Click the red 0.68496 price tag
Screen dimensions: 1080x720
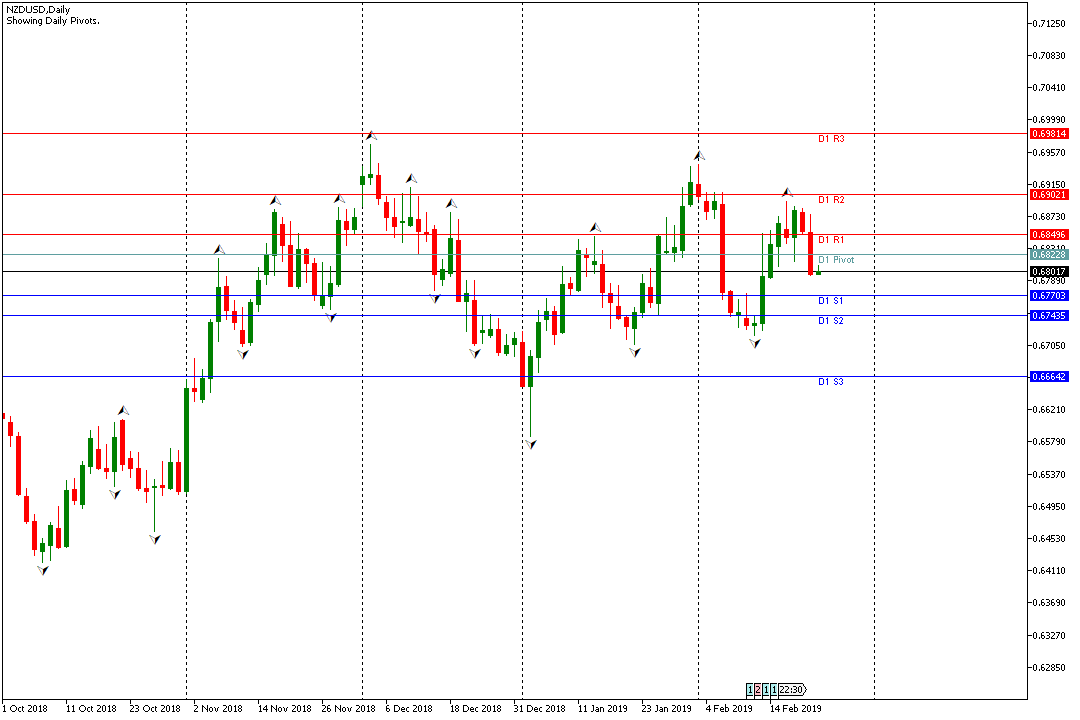(x=1049, y=235)
